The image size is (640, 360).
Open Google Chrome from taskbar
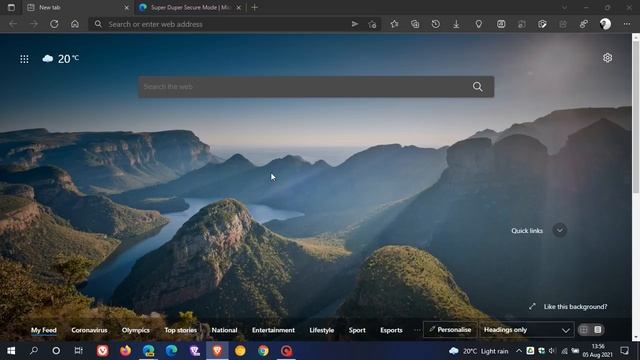(263, 351)
